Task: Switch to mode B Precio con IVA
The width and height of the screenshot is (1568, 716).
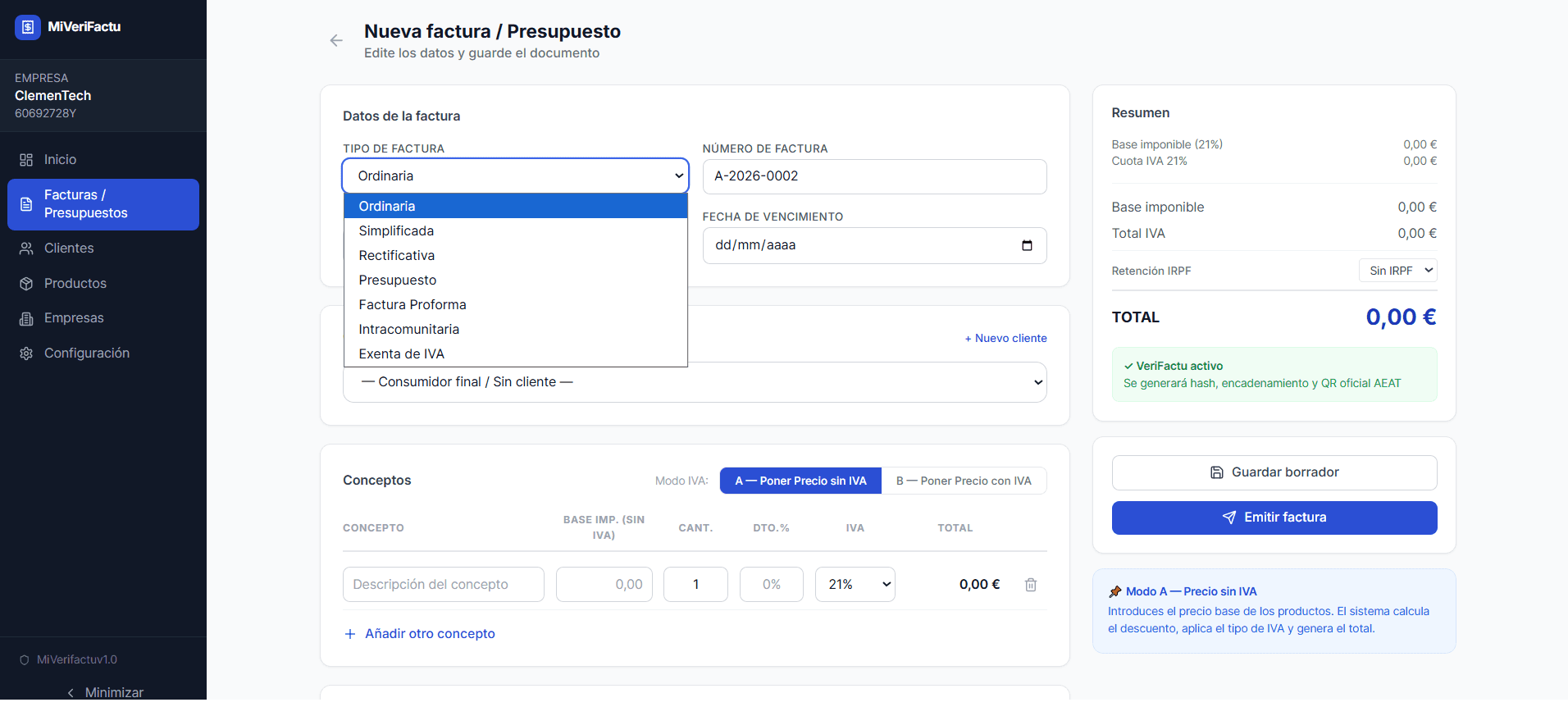Action: [x=964, y=481]
